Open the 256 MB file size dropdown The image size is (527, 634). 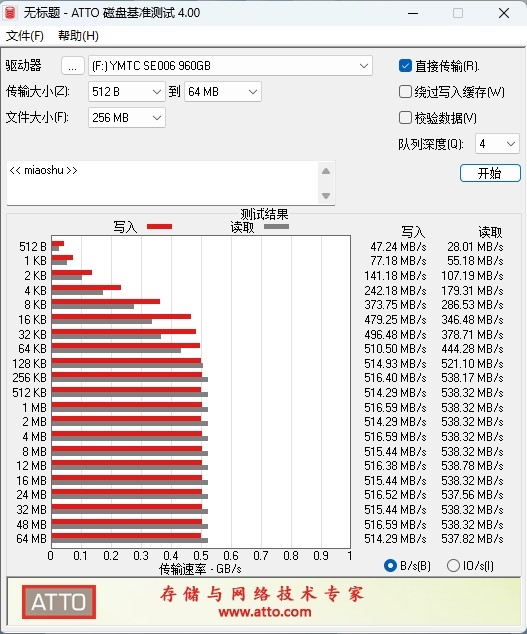click(127, 118)
